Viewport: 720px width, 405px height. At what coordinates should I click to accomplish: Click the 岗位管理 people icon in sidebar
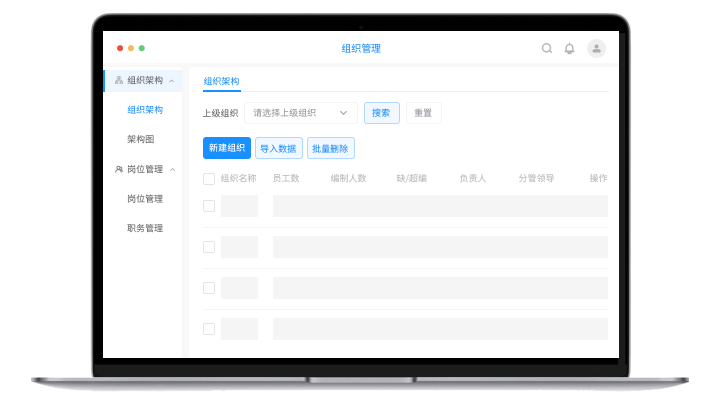[x=119, y=169]
